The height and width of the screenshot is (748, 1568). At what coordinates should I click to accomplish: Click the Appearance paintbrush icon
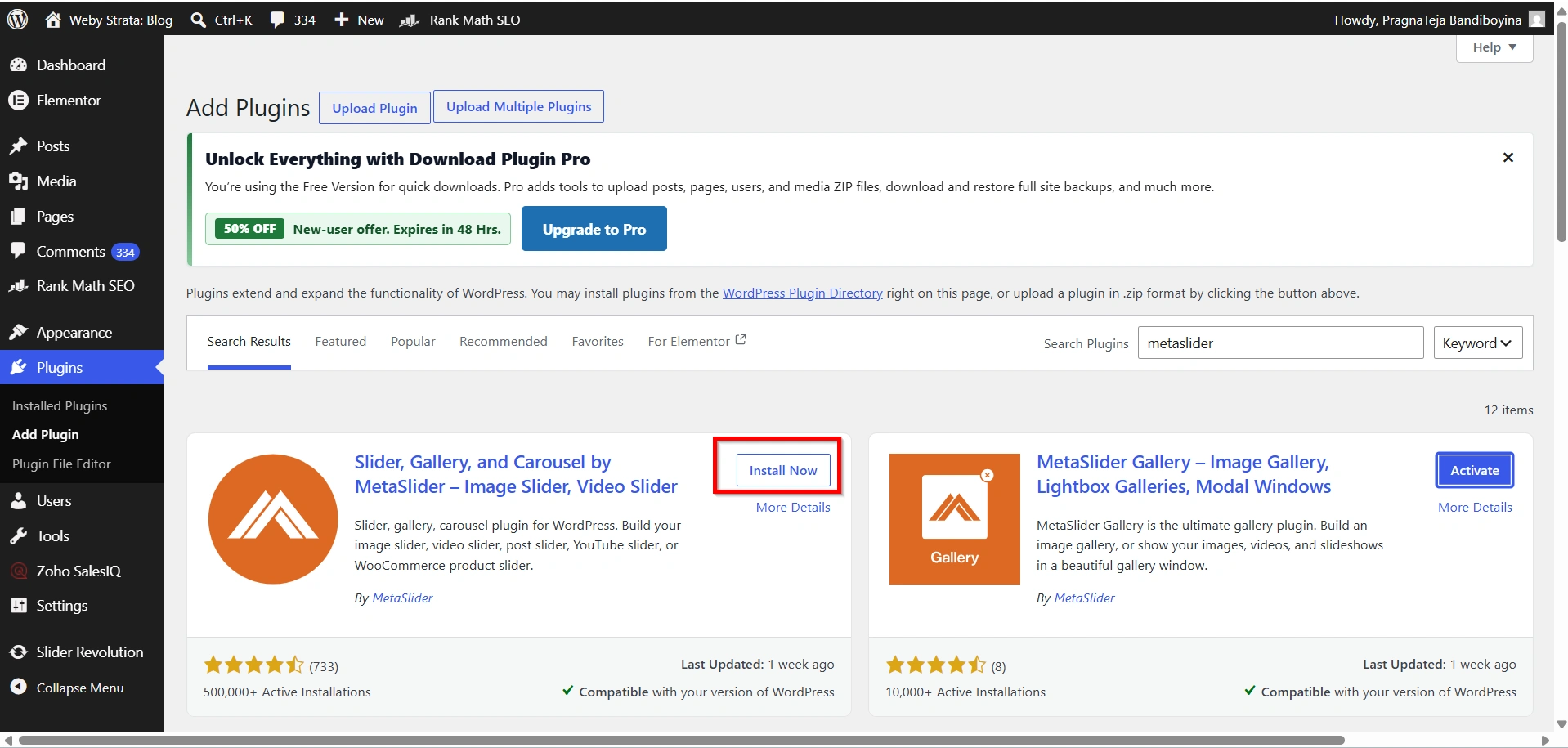[18, 332]
